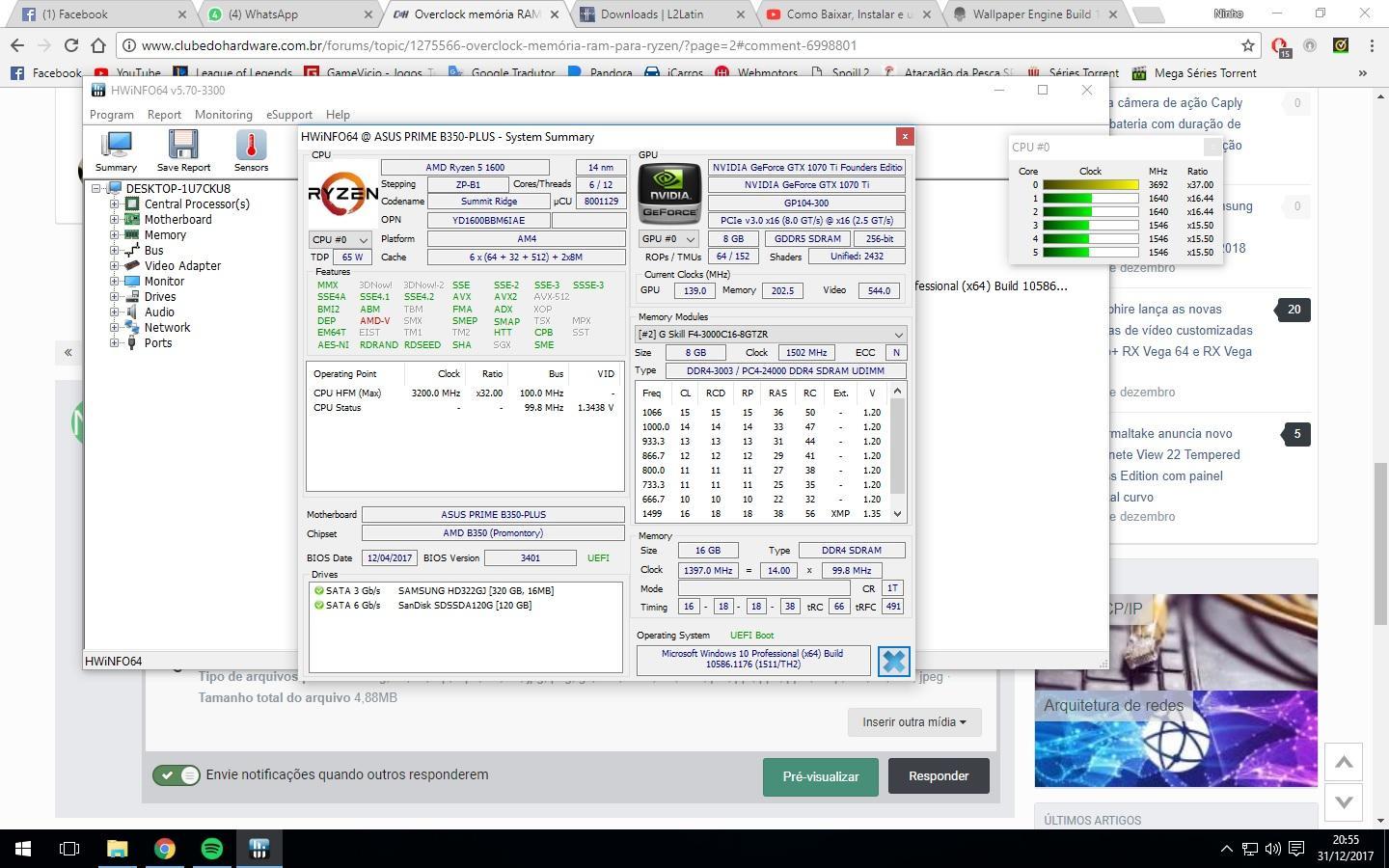Select the Memory tree node
Screen dimensions: 1389x868
click(x=165, y=234)
